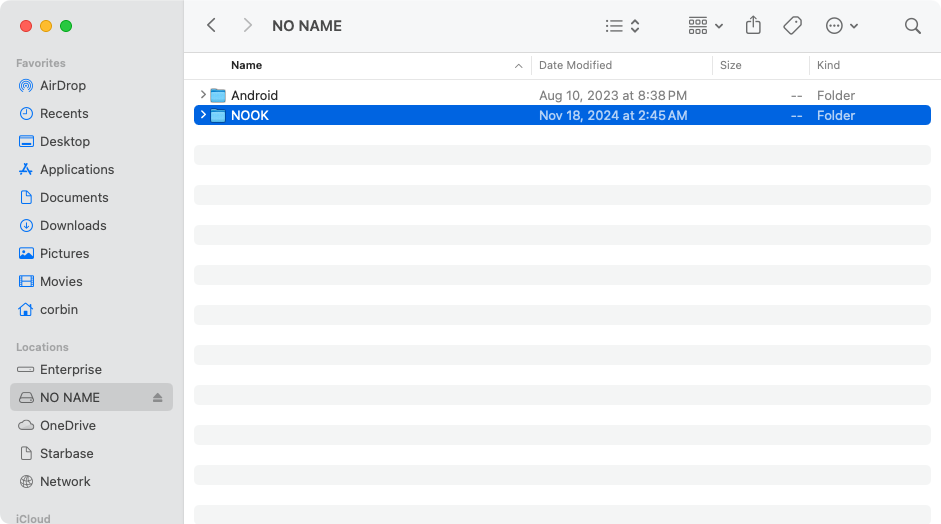Click the Applications sidebar icon
941x524 pixels.
click(x=26, y=169)
